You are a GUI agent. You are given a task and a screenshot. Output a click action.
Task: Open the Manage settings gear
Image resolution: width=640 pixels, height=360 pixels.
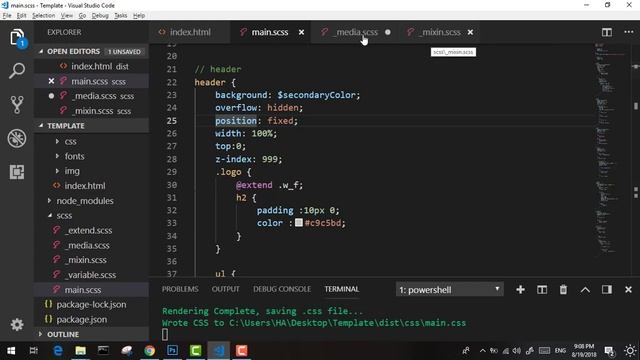[x=17, y=324]
